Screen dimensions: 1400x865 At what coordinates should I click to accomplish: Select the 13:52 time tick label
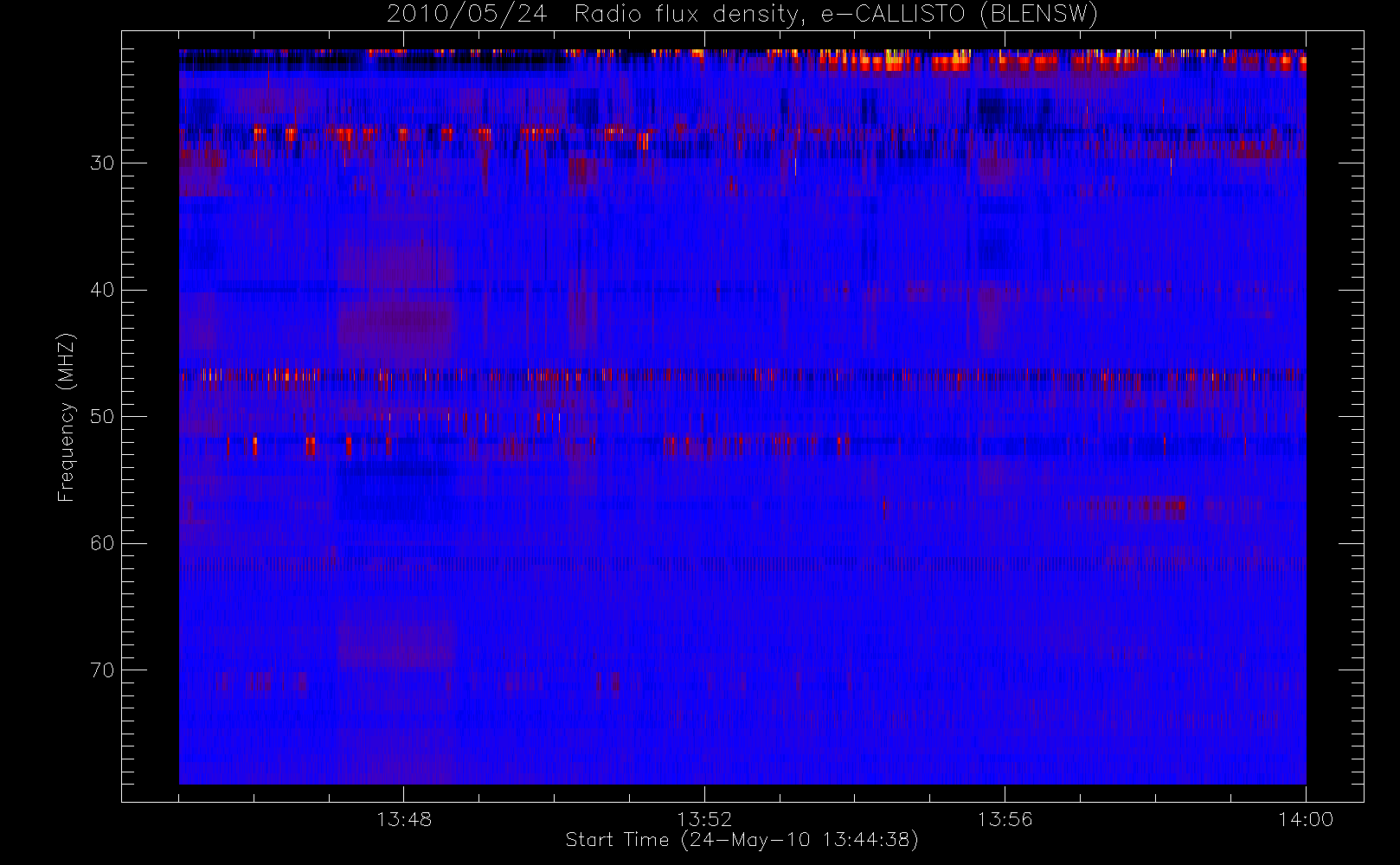click(x=704, y=818)
